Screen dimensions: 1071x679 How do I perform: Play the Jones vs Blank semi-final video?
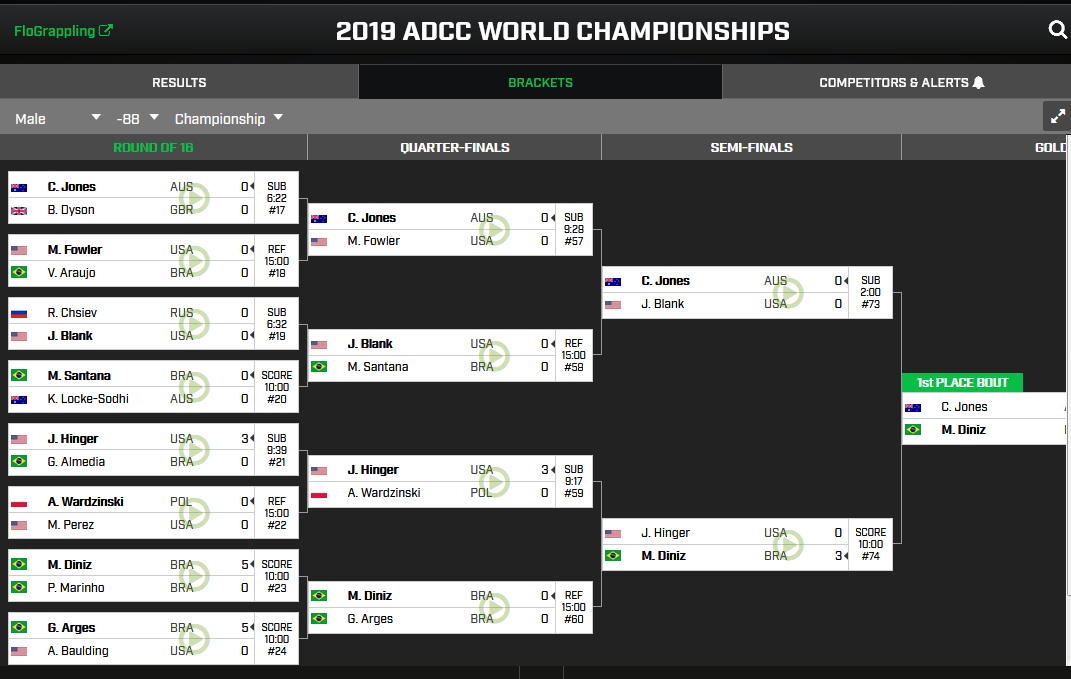pos(788,292)
